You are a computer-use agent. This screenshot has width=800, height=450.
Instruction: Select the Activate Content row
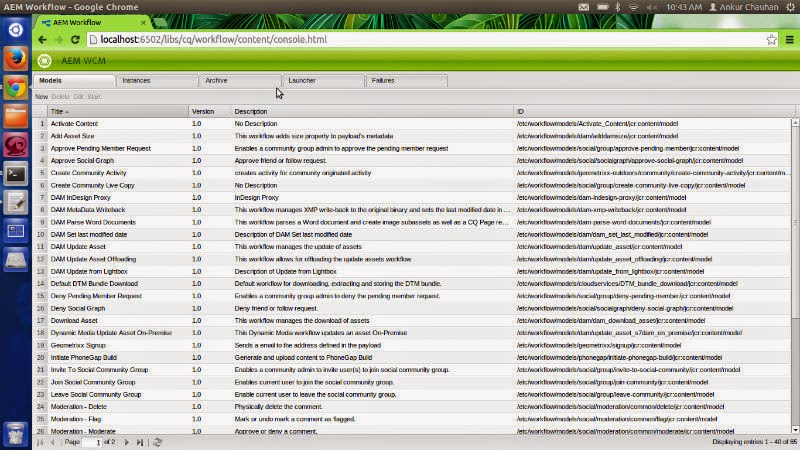412,124
